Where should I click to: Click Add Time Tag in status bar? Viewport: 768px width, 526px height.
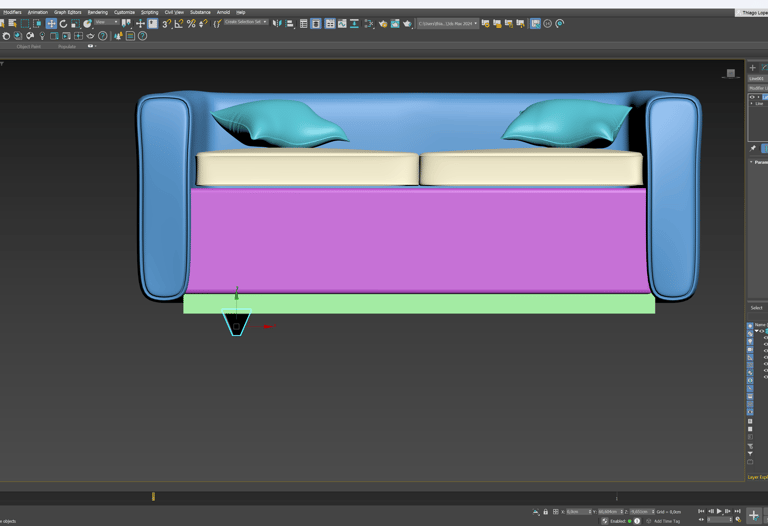[667, 521]
